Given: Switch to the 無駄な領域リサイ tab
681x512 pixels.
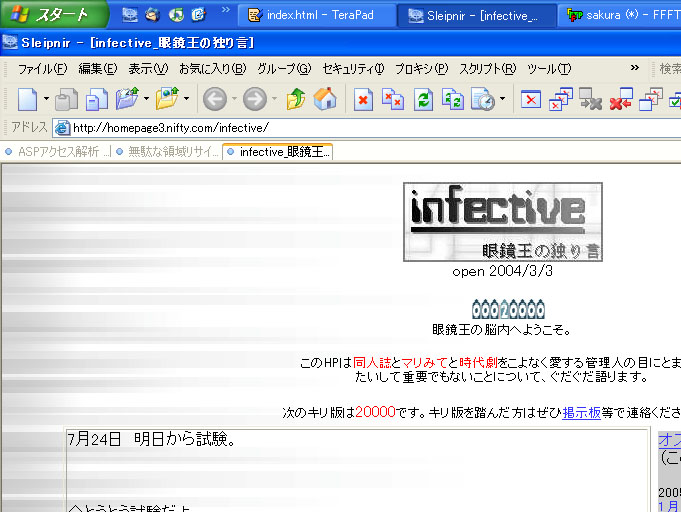Looking at the screenshot, I should [168, 152].
